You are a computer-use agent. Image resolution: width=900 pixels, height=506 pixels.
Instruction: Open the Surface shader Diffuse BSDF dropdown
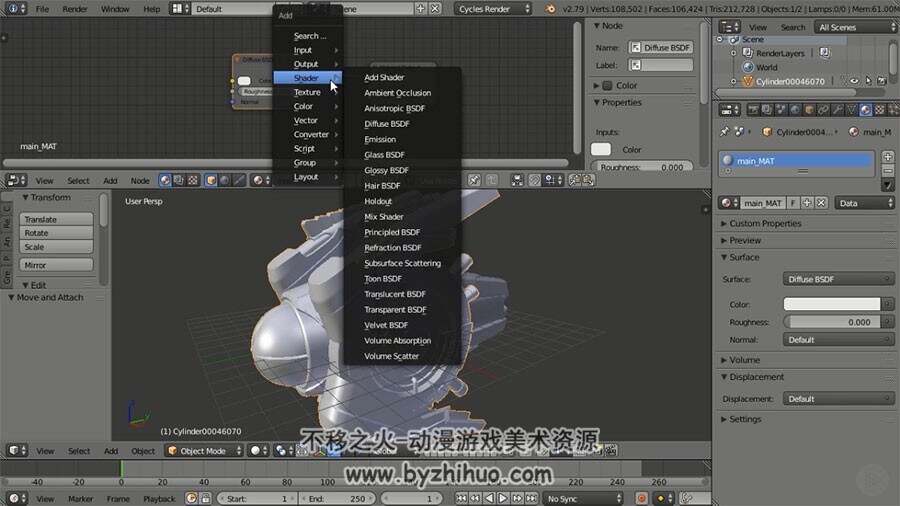(838, 279)
